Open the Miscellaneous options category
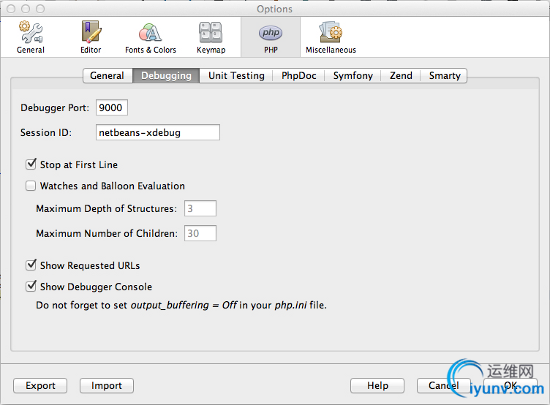This screenshot has height=405, width=550. pyautogui.click(x=330, y=37)
